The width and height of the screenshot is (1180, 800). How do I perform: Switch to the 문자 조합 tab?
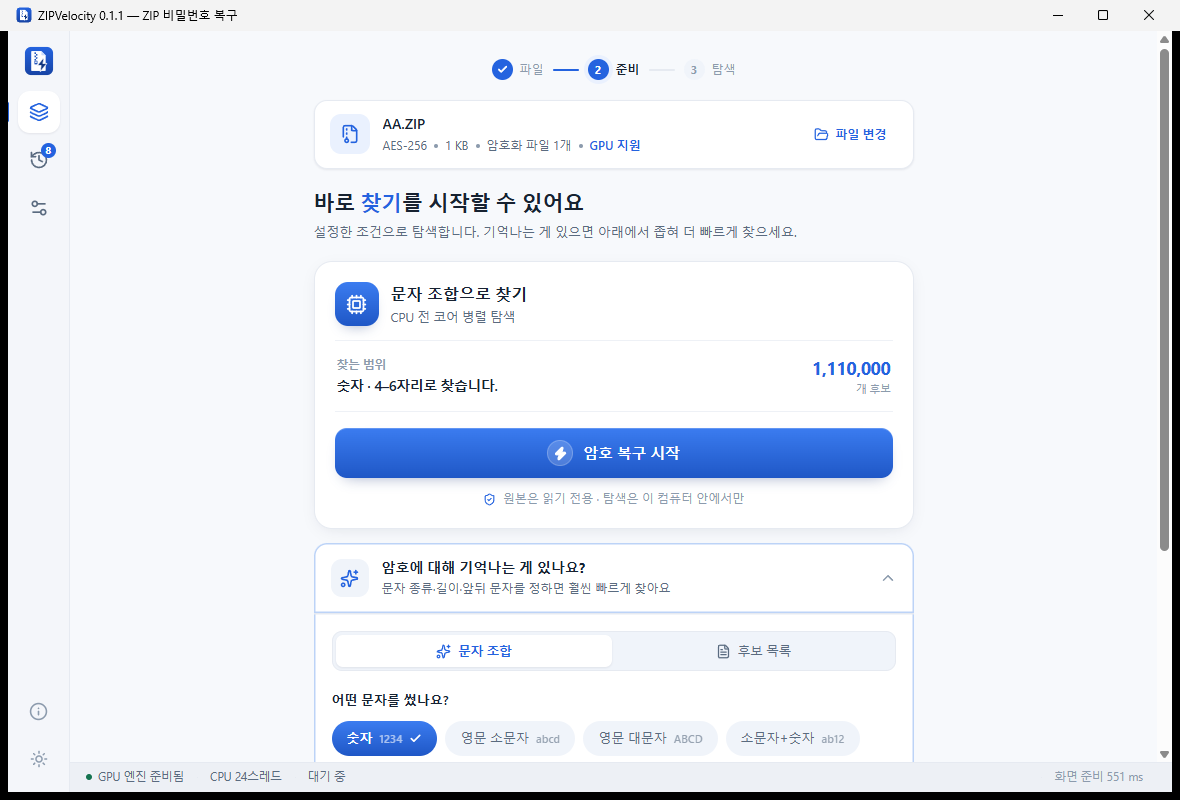(474, 651)
